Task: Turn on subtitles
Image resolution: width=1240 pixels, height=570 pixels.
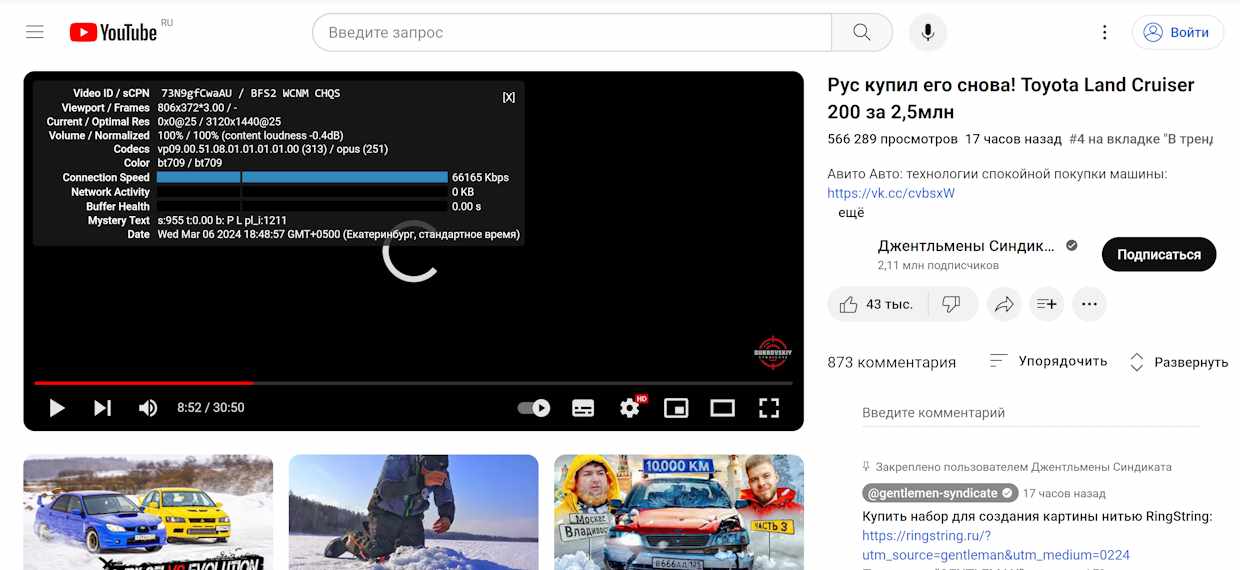Action: 583,407
